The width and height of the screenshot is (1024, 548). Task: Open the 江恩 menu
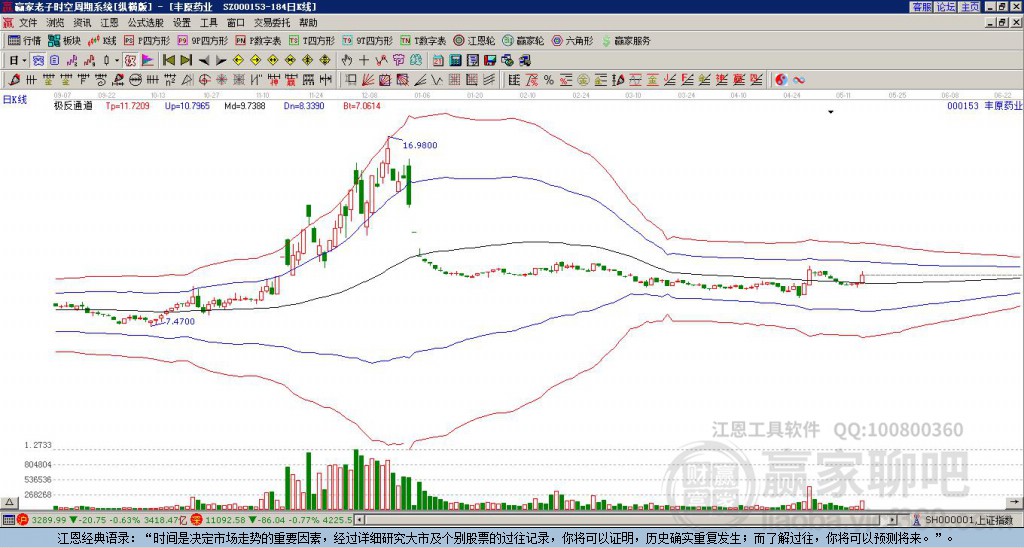click(109, 23)
